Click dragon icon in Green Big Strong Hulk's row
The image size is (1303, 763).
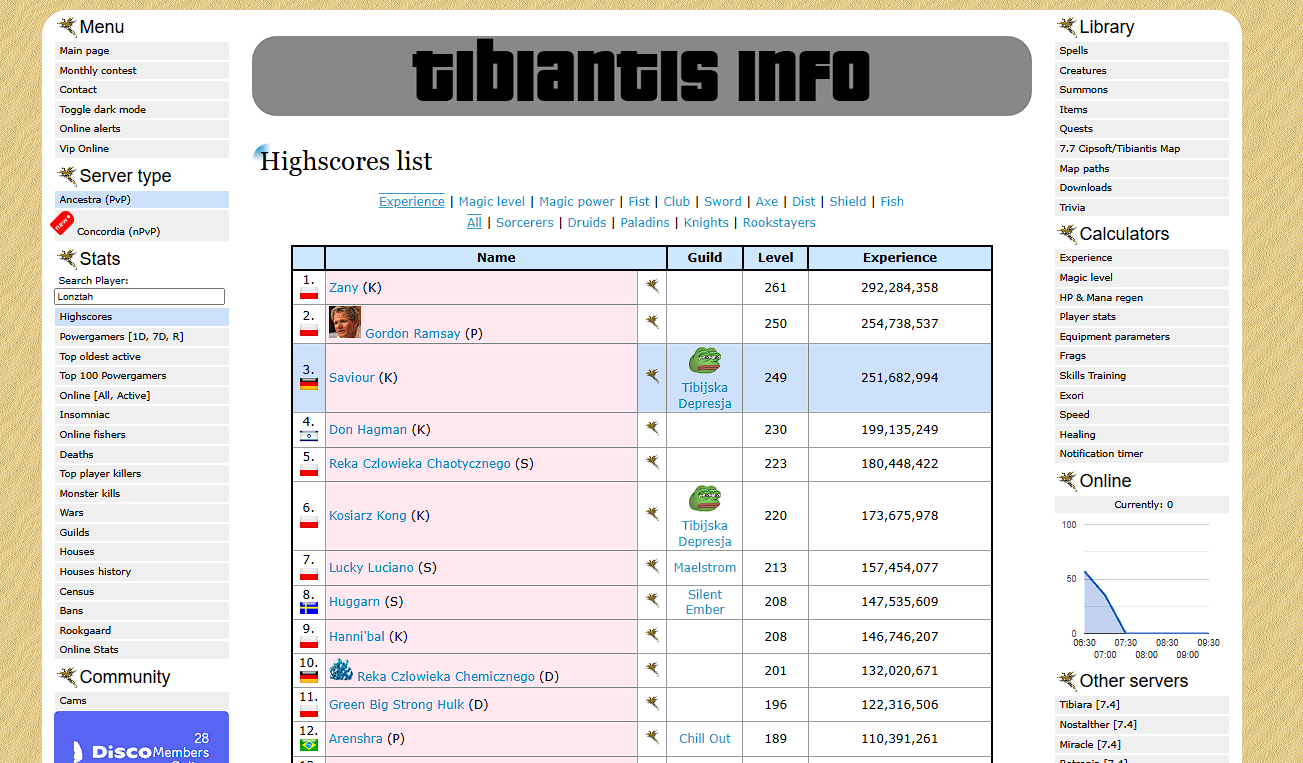pos(652,703)
